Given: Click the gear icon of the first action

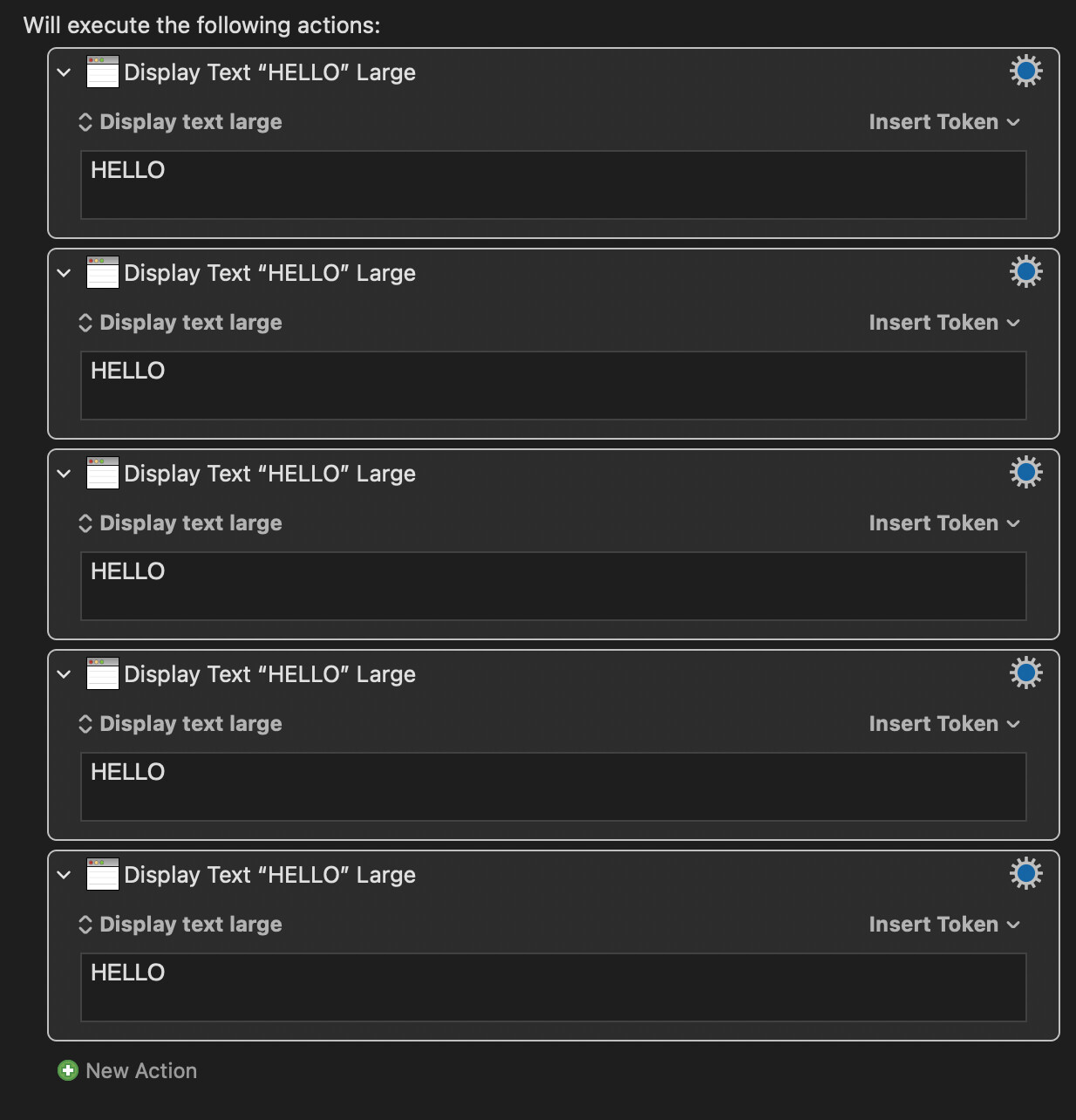Looking at the screenshot, I should click(x=1025, y=71).
